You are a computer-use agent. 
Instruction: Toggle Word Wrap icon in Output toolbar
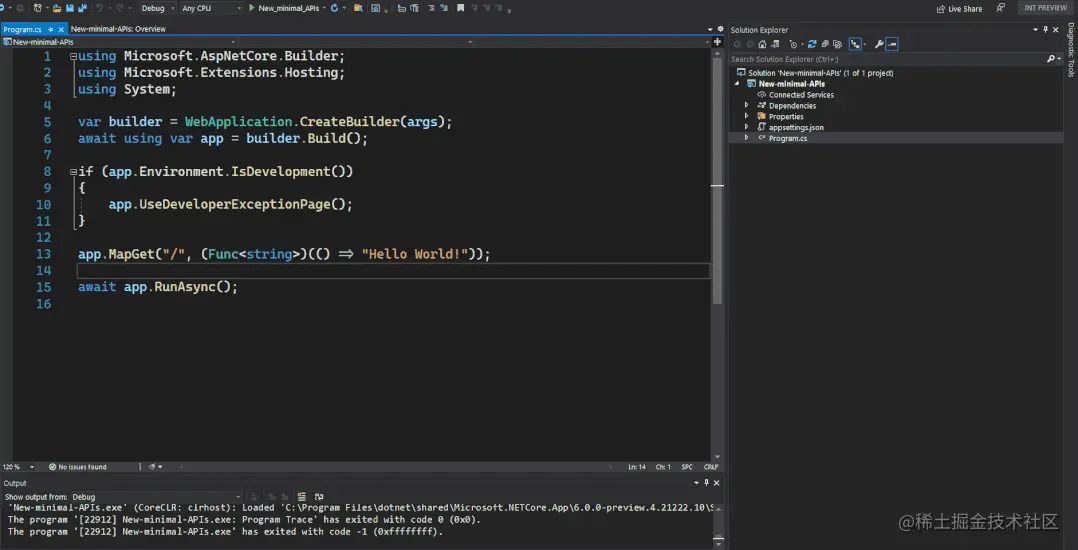pos(318,496)
